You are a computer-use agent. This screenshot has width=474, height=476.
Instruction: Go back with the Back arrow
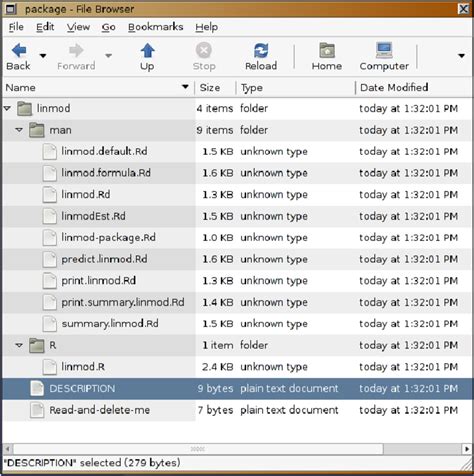tap(18, 56)
